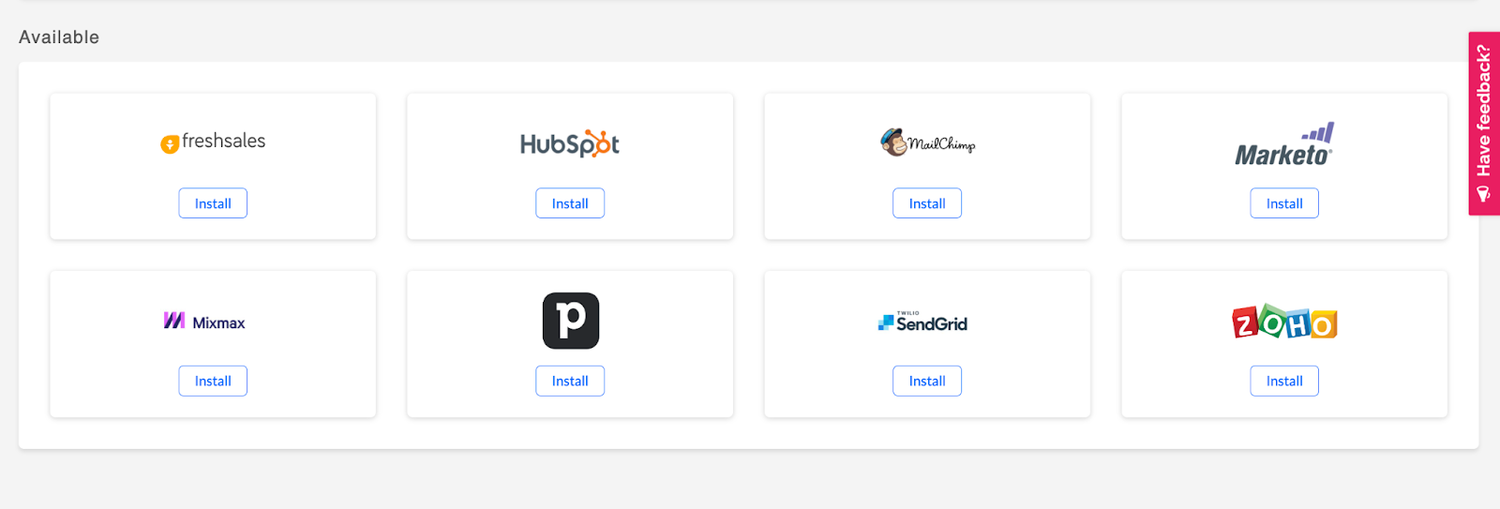This screenshot has height=509, width=1500.
Task: Click the Freshsales logo
Action: (x=213, y=142)
